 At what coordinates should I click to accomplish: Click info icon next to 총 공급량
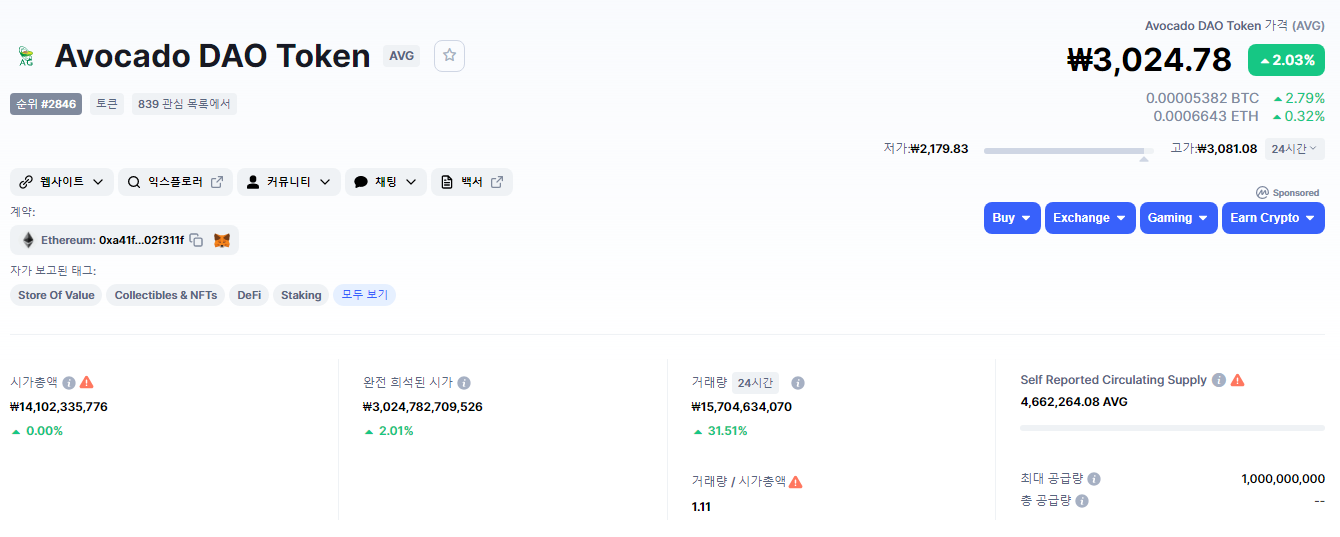(x=1082, y=501)
